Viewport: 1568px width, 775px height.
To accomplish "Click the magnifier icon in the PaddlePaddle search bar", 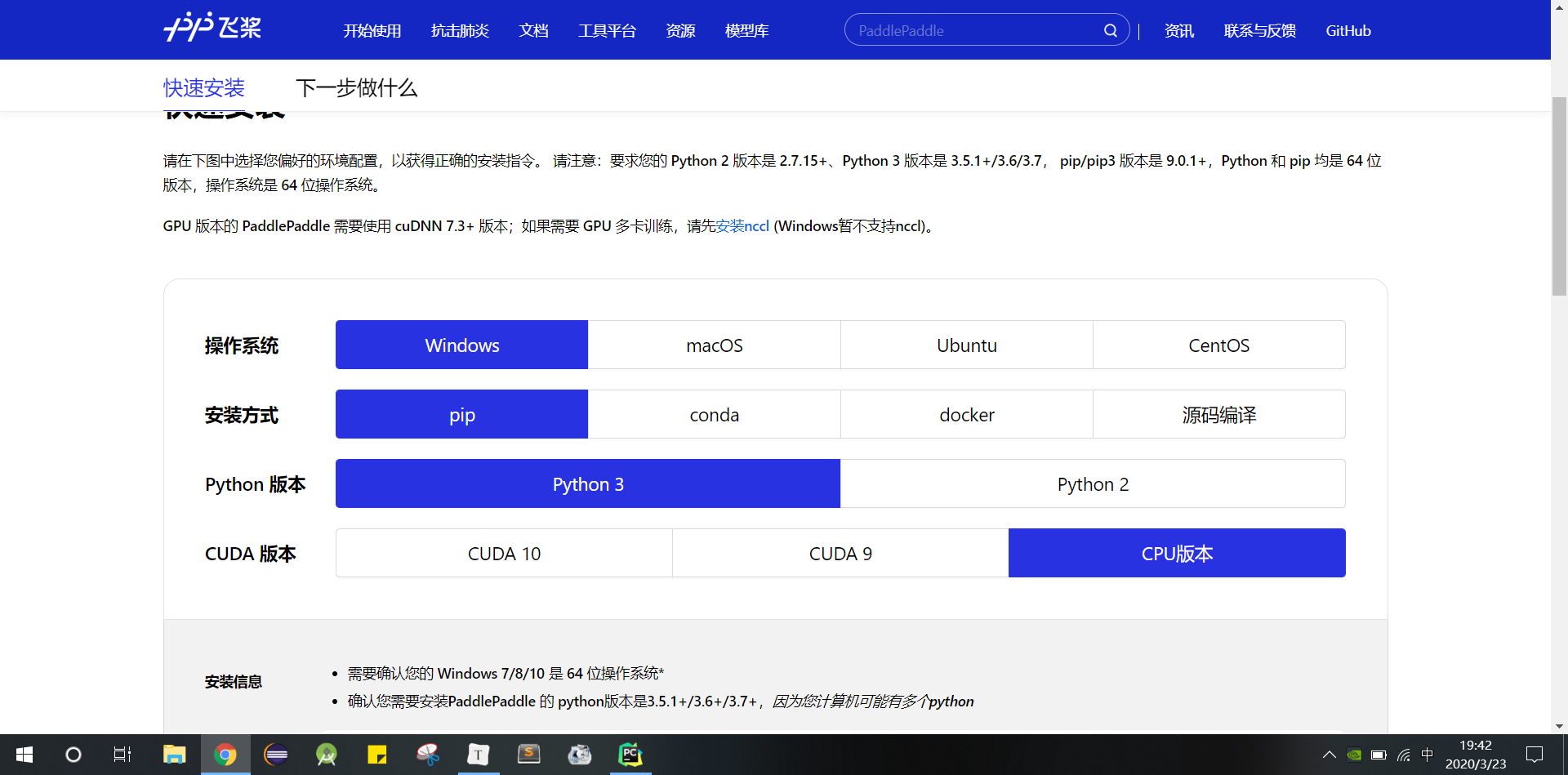I will (1111, 30).
